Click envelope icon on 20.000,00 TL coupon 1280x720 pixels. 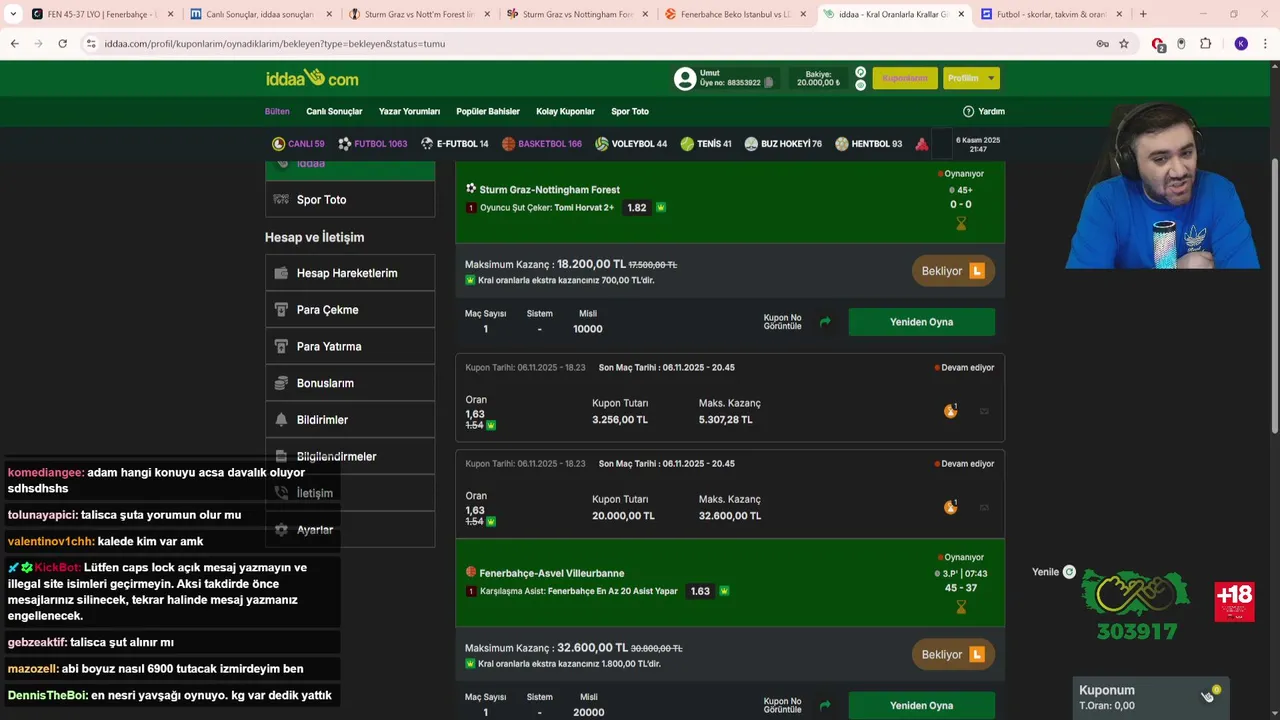[x=984, y=507]
